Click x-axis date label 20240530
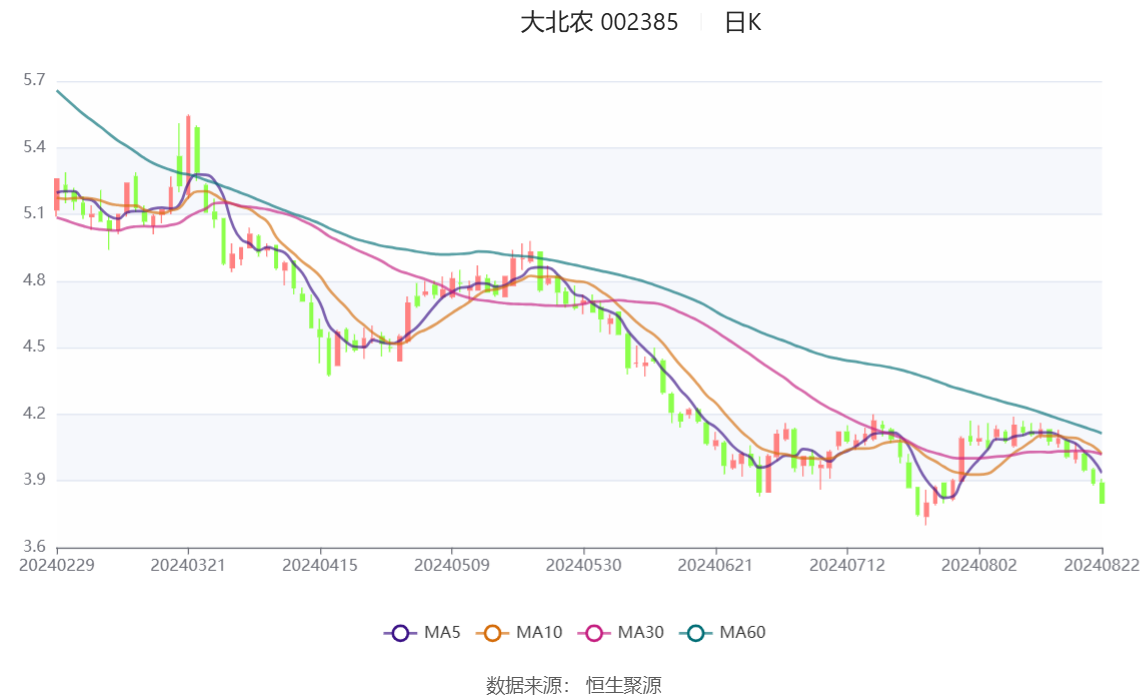The width and height of the screenshot is (1148, 699). [584, 565]
